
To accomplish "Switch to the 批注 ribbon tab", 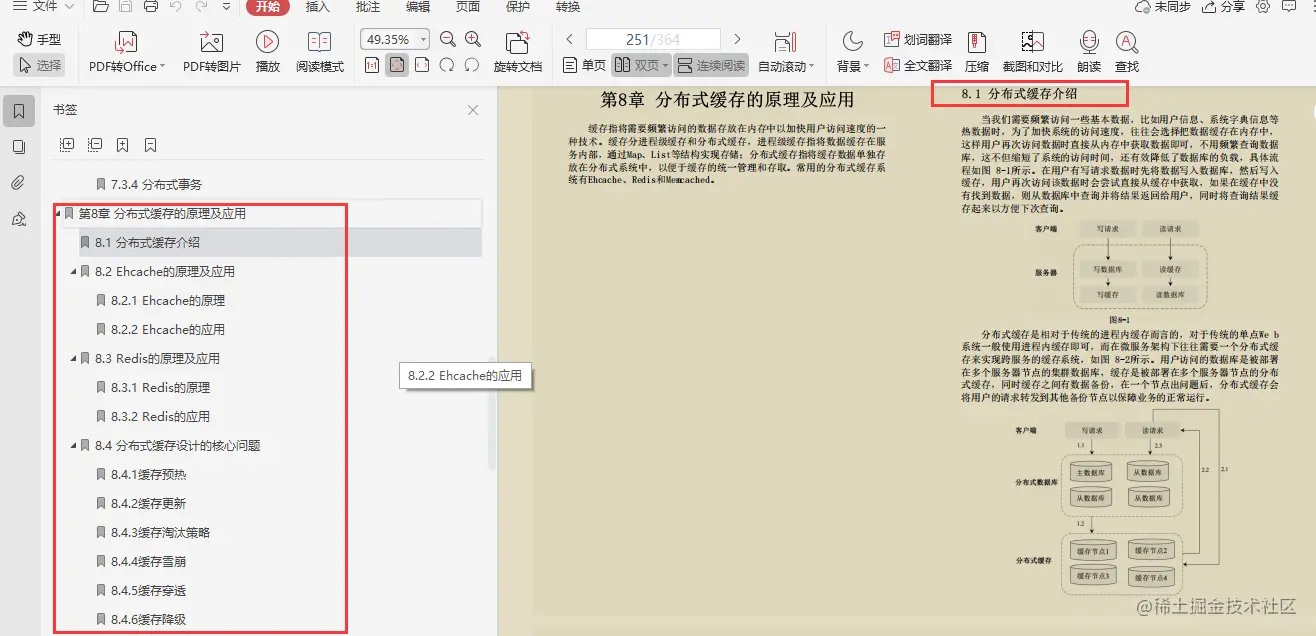I will [367, 8].
